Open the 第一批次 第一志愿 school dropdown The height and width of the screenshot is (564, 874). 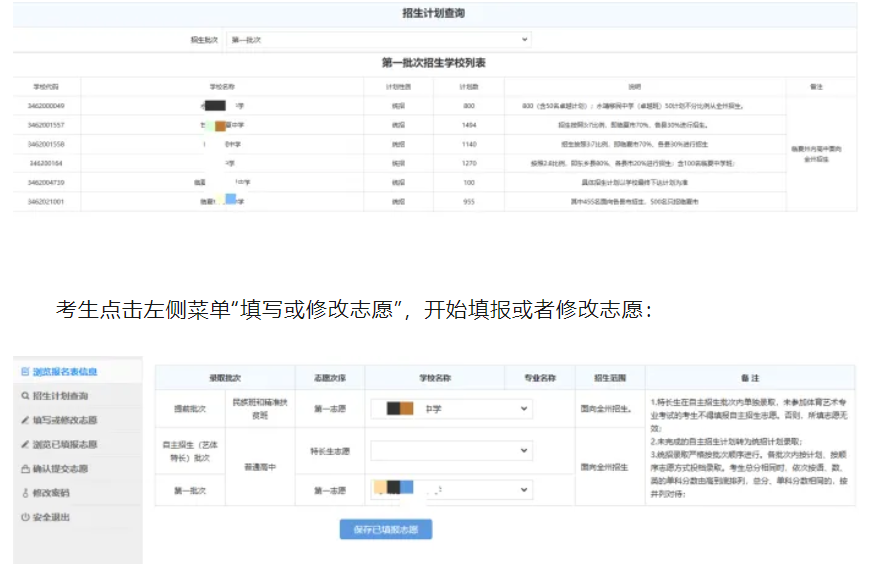(x=451, y=491)
